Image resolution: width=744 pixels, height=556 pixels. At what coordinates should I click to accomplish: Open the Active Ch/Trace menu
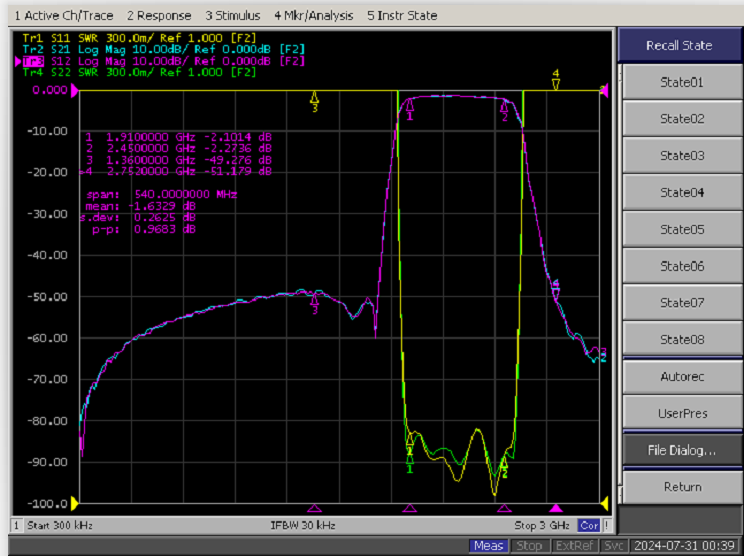coord(64,16)
